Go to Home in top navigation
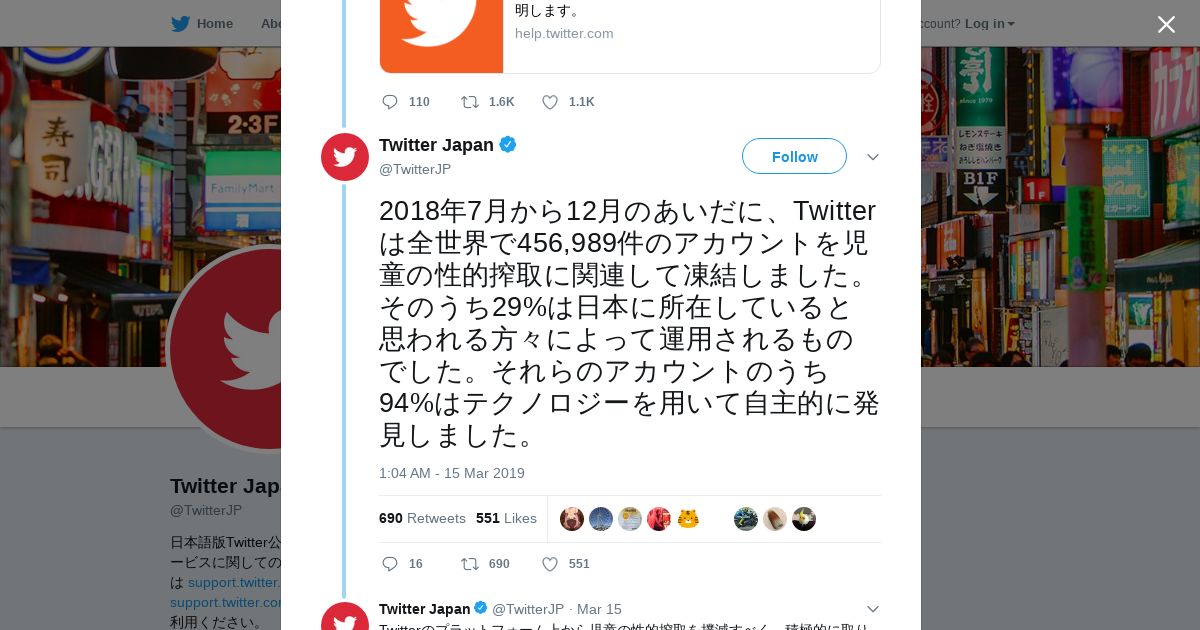This screenshot has height=630, width=1200. click(x=214, y=24)
